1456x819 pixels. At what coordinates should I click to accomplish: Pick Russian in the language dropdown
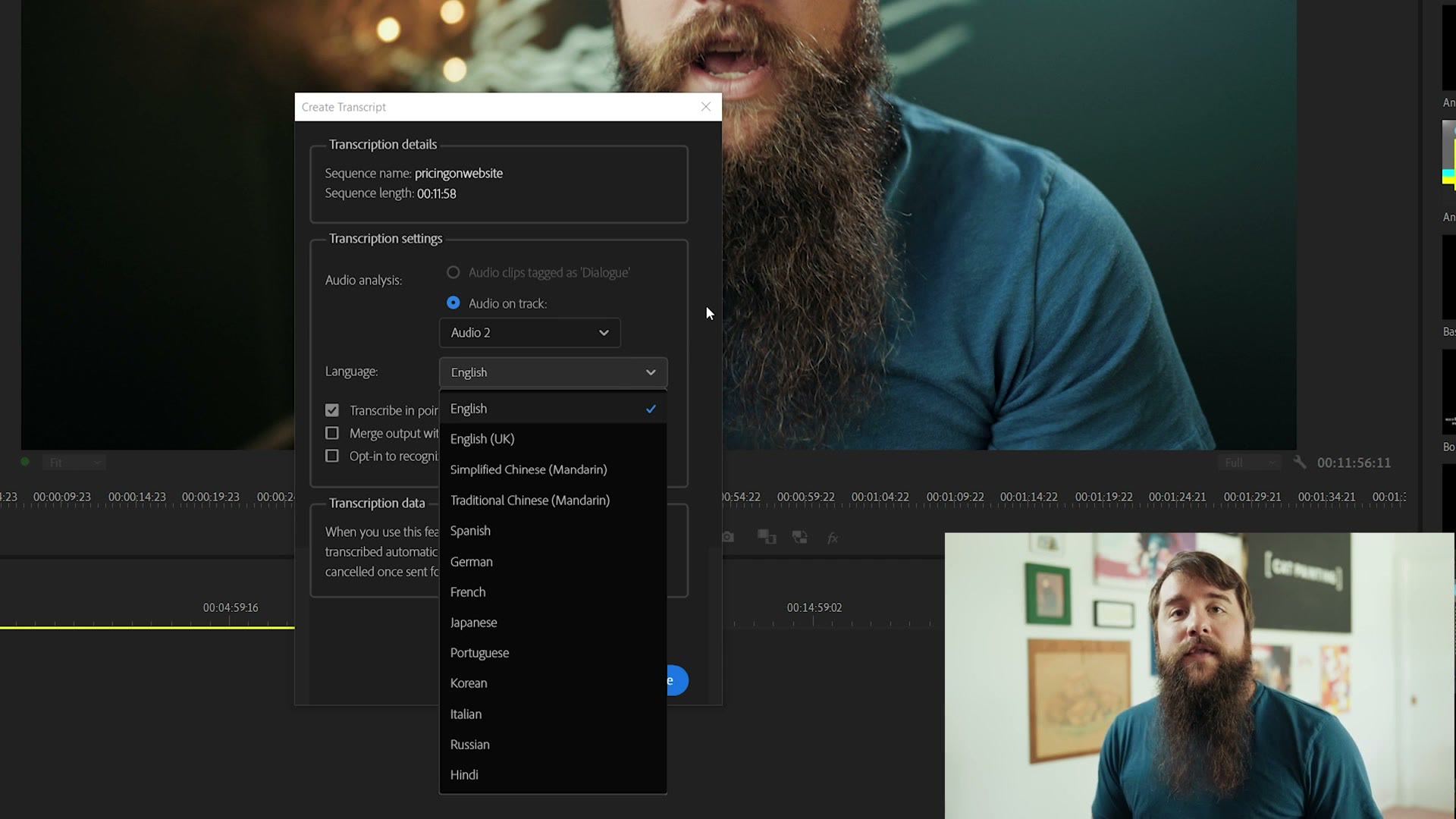(x=554, y=745)
